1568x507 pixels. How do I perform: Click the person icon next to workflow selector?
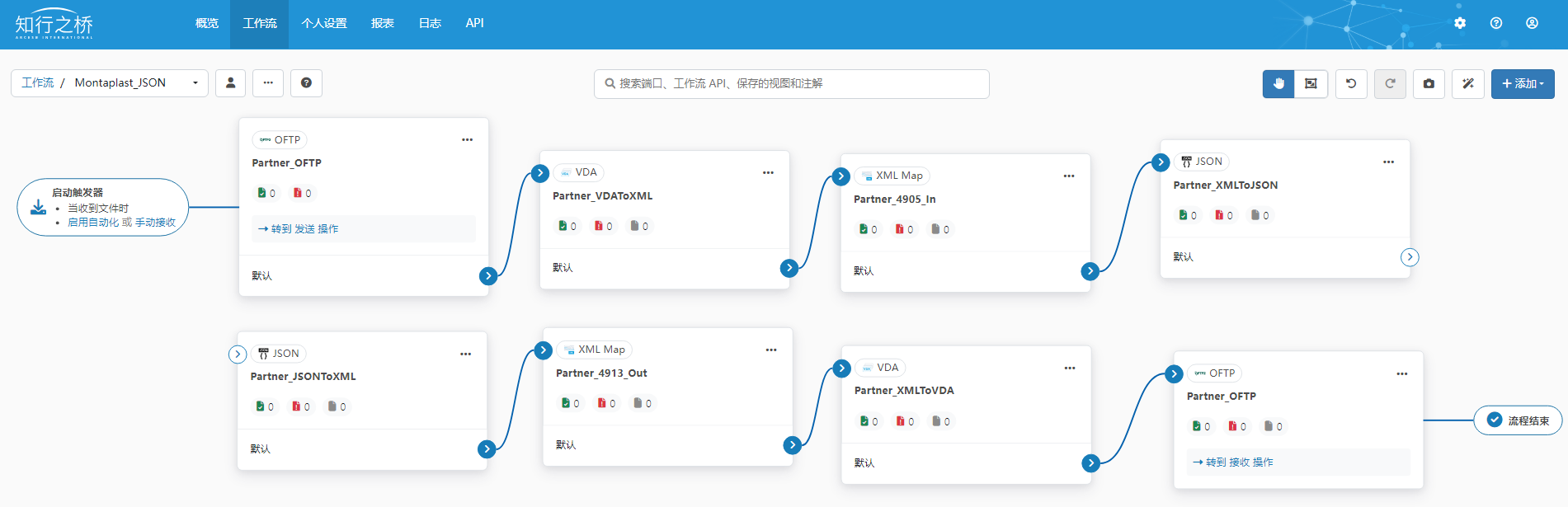tap(231, 82)
